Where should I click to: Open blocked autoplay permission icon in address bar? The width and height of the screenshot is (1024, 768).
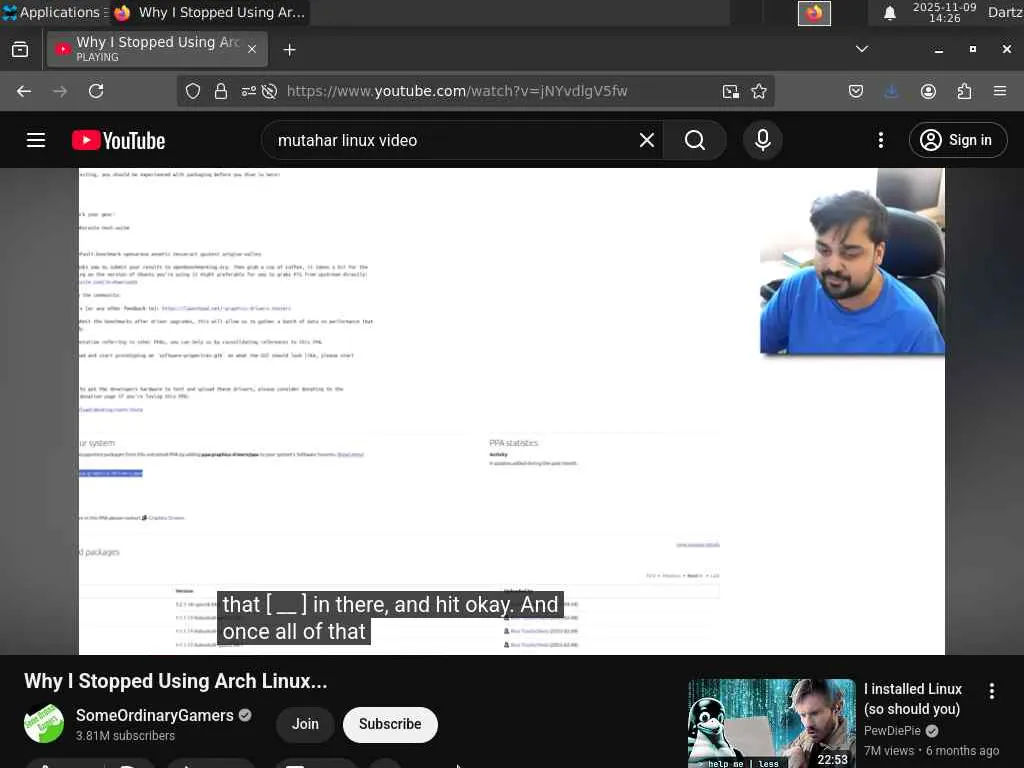point(269,91)
